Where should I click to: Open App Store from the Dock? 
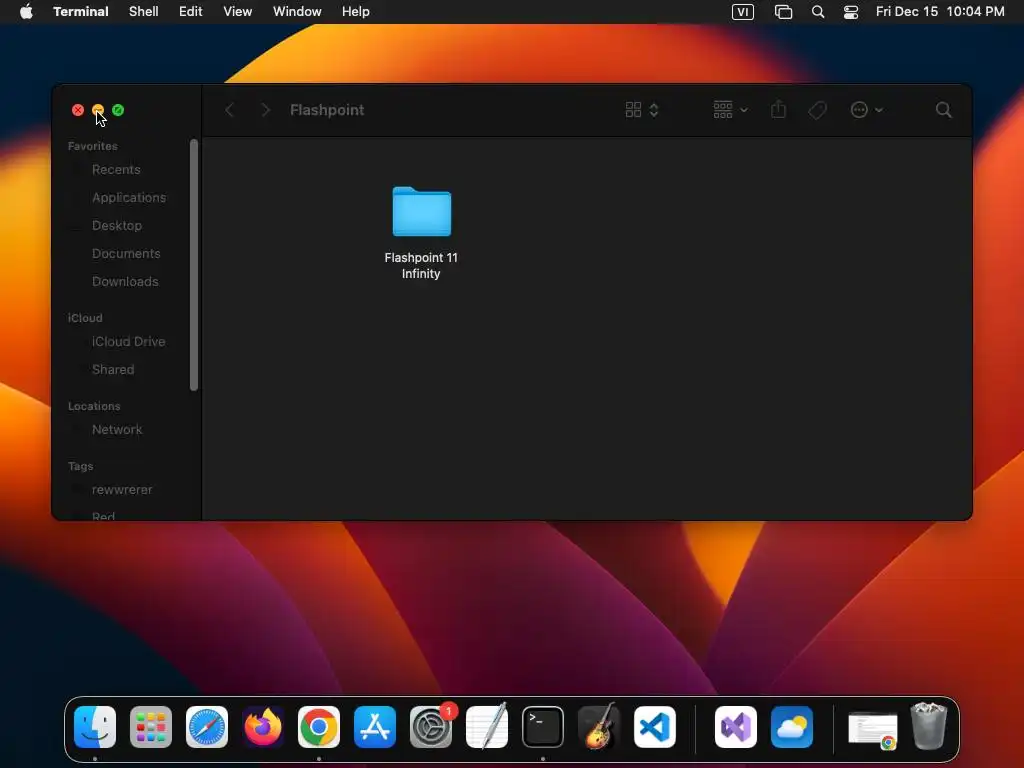375,727
